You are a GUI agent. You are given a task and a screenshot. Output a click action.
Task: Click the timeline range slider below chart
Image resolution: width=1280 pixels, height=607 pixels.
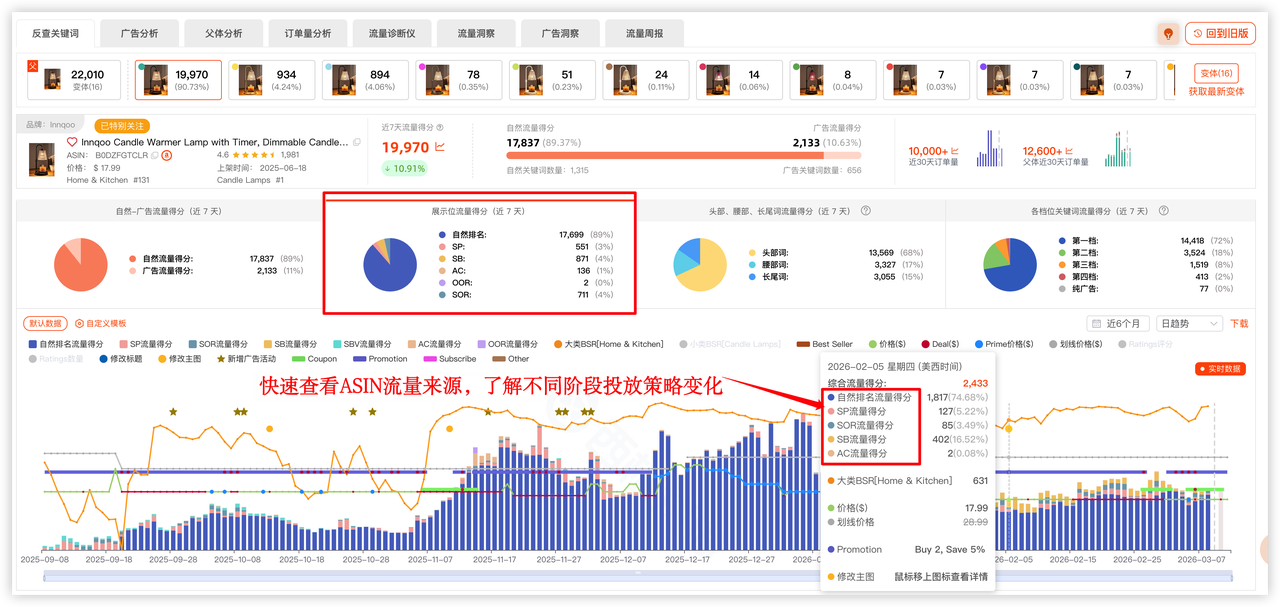(625, 576)
